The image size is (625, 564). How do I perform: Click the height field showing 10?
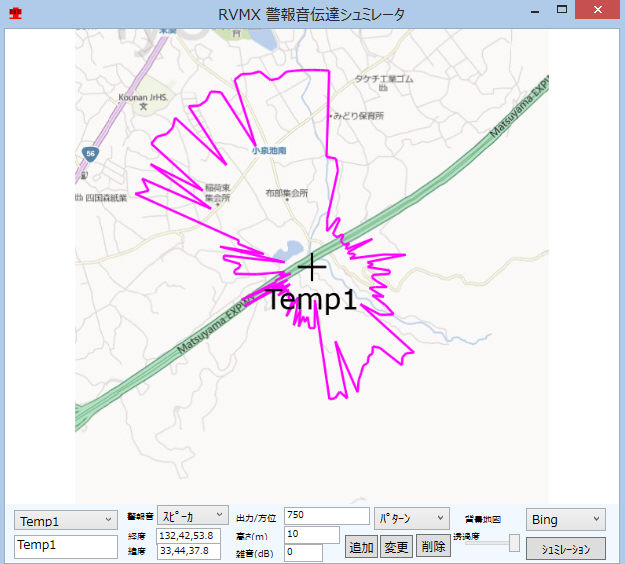point(311,534)
